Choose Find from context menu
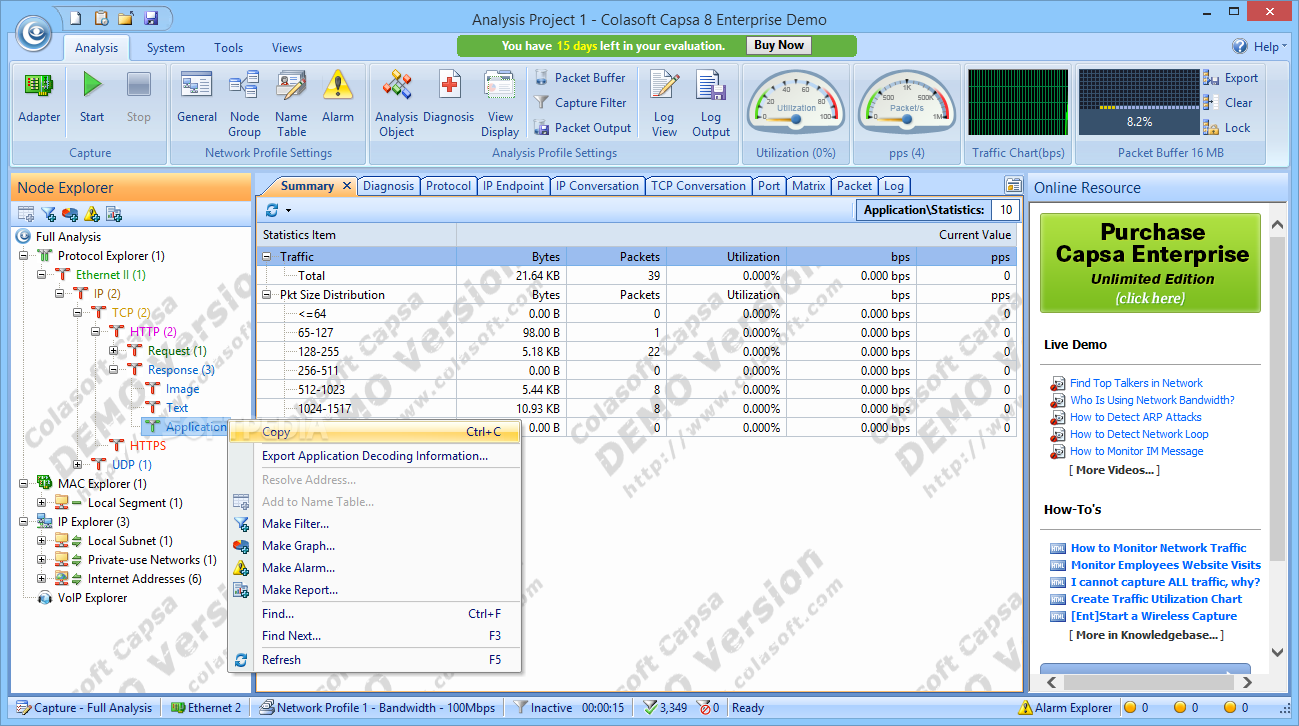The image size is (1299, 726). pos(375,614)
